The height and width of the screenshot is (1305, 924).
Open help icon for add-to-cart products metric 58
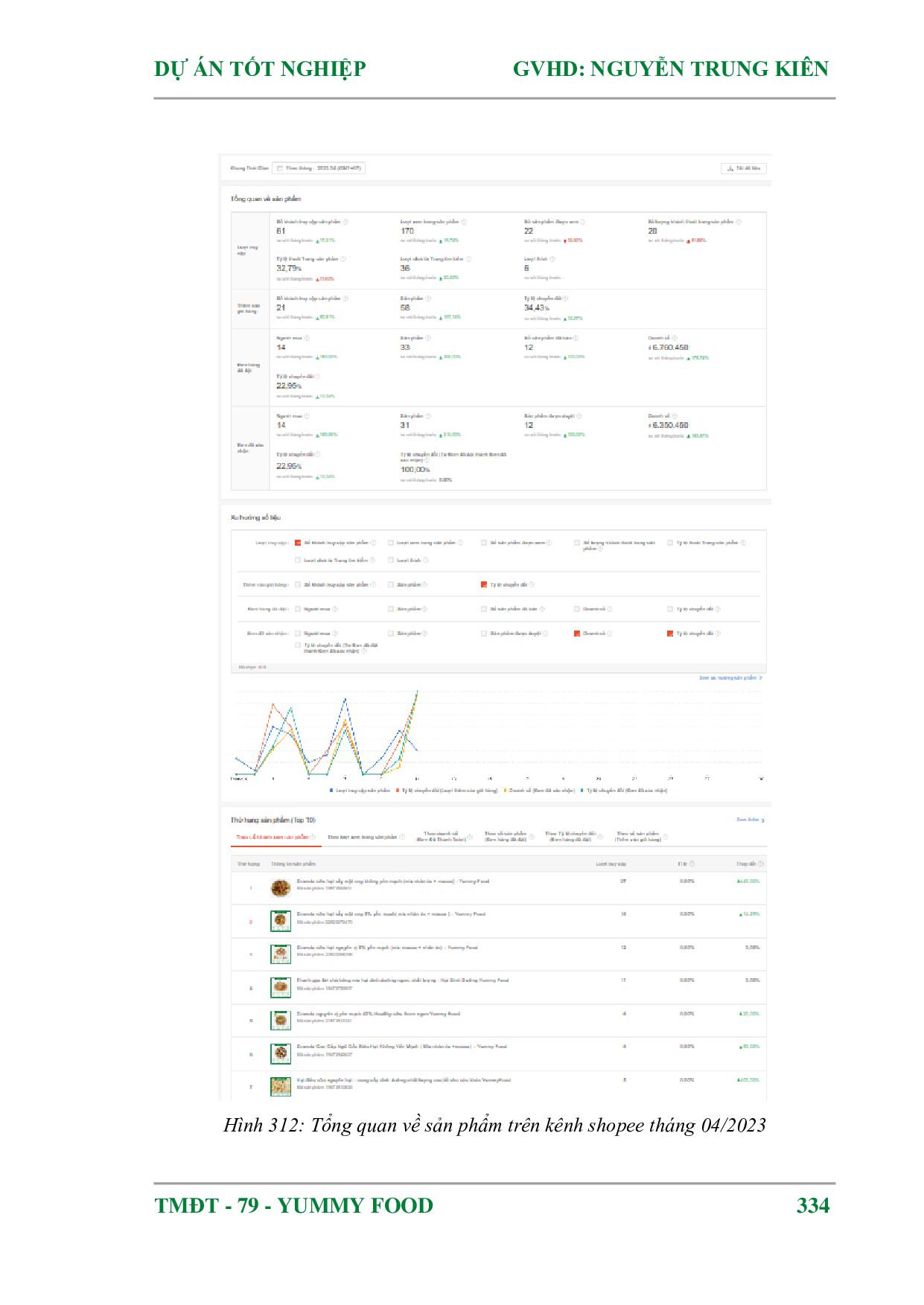coord(428,299)
